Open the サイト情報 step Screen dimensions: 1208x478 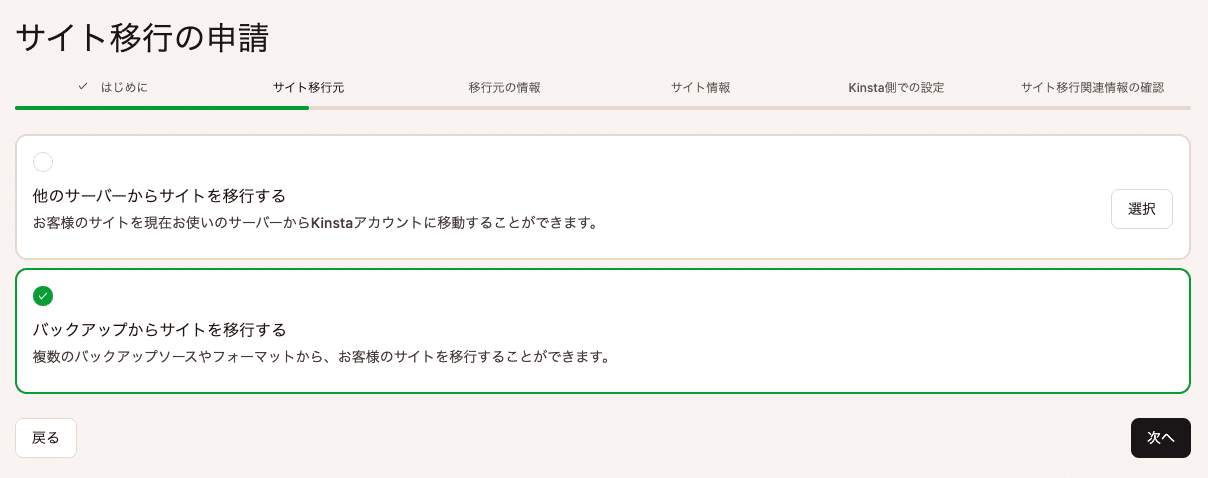tap(701, 87)
